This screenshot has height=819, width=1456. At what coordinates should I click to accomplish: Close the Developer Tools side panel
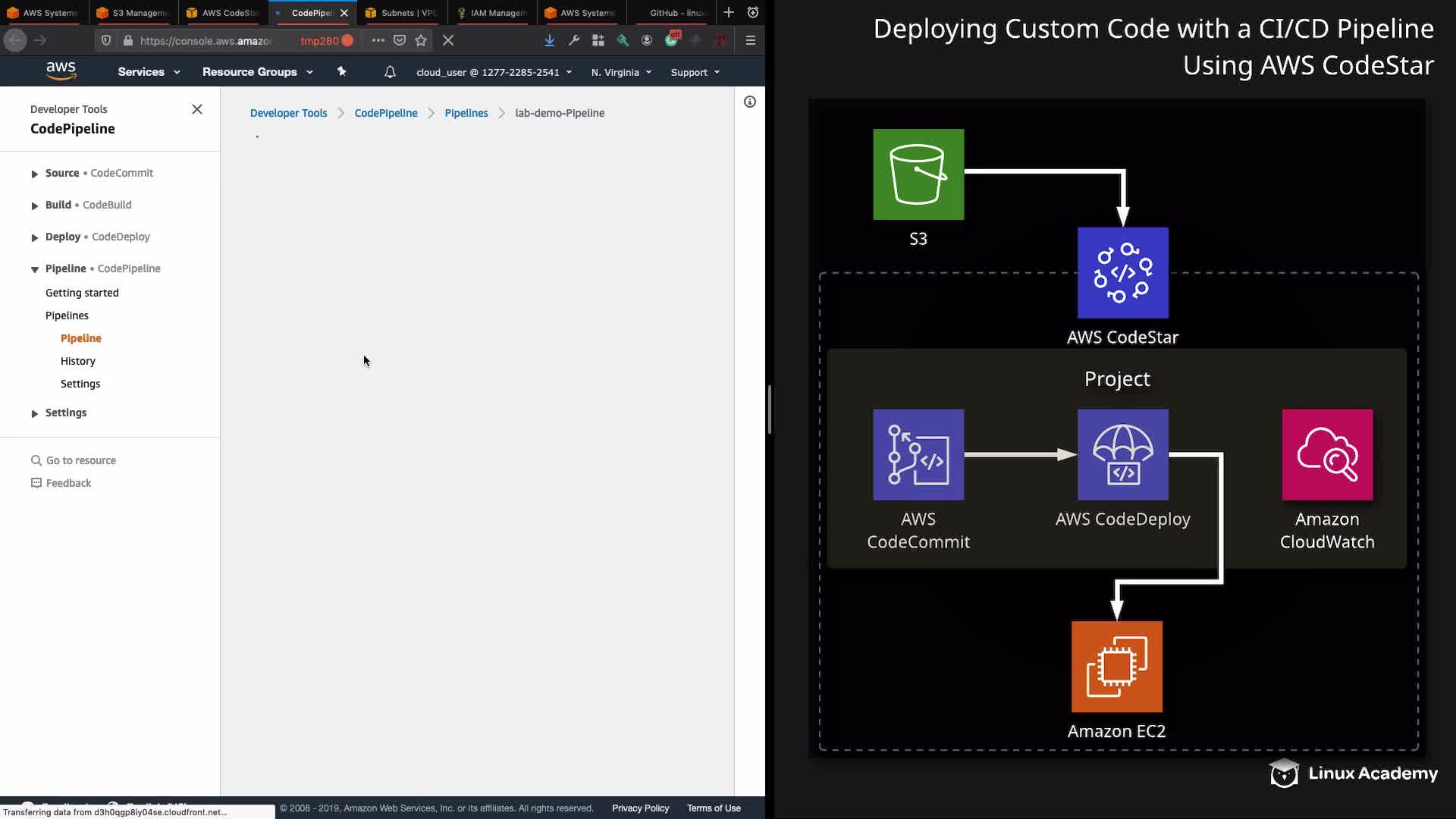tap(197, 109)
